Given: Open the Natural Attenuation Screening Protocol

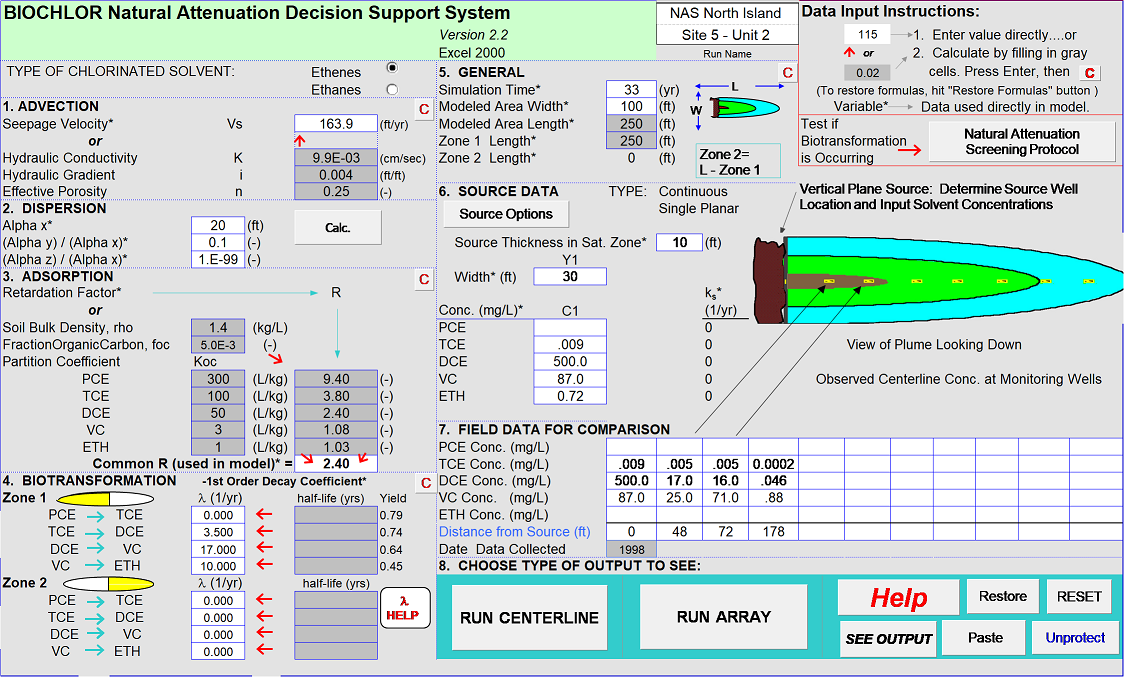Looking at the screenshot, I should click(x=1021, y=142).
